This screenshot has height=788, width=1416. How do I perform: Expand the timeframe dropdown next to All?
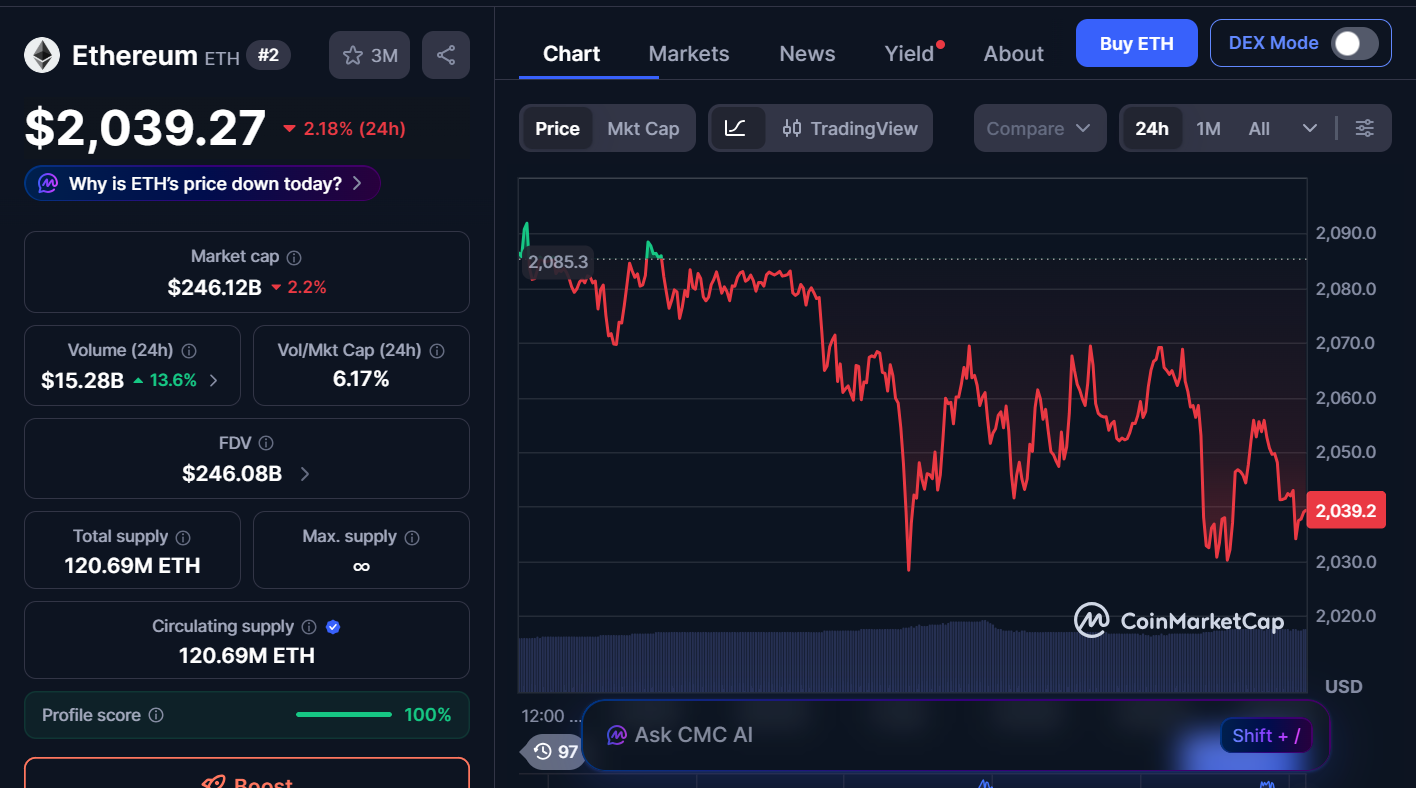coord(1309,128)
